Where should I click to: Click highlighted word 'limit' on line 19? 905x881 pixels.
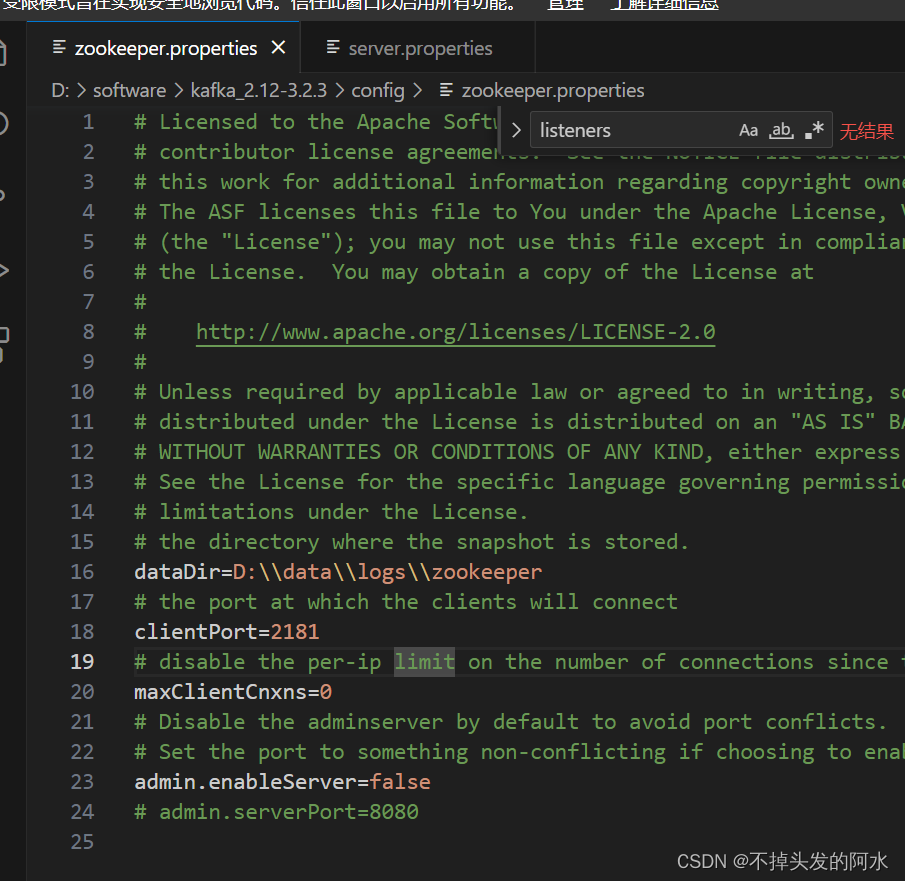pyautogui.click(x=424, y=662)
